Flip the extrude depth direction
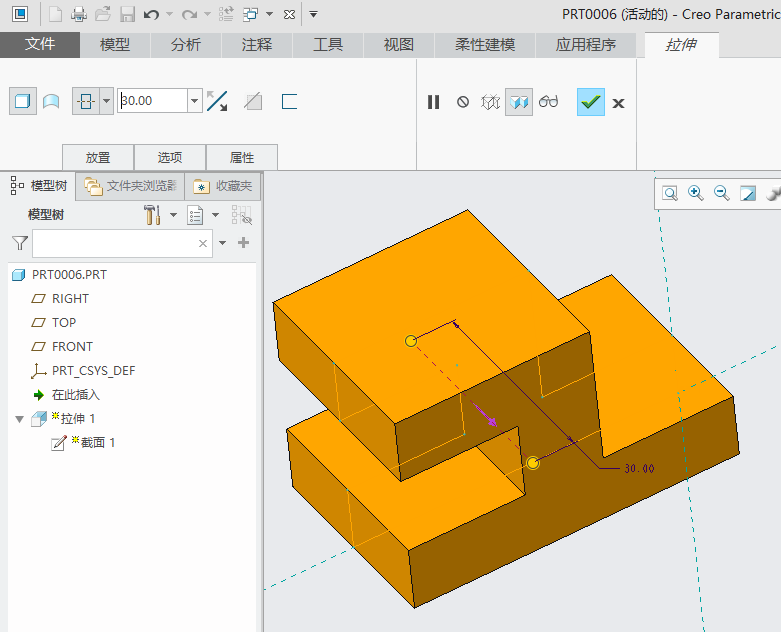Viewport: 781px width, 632px height. [x=217, y=101]
